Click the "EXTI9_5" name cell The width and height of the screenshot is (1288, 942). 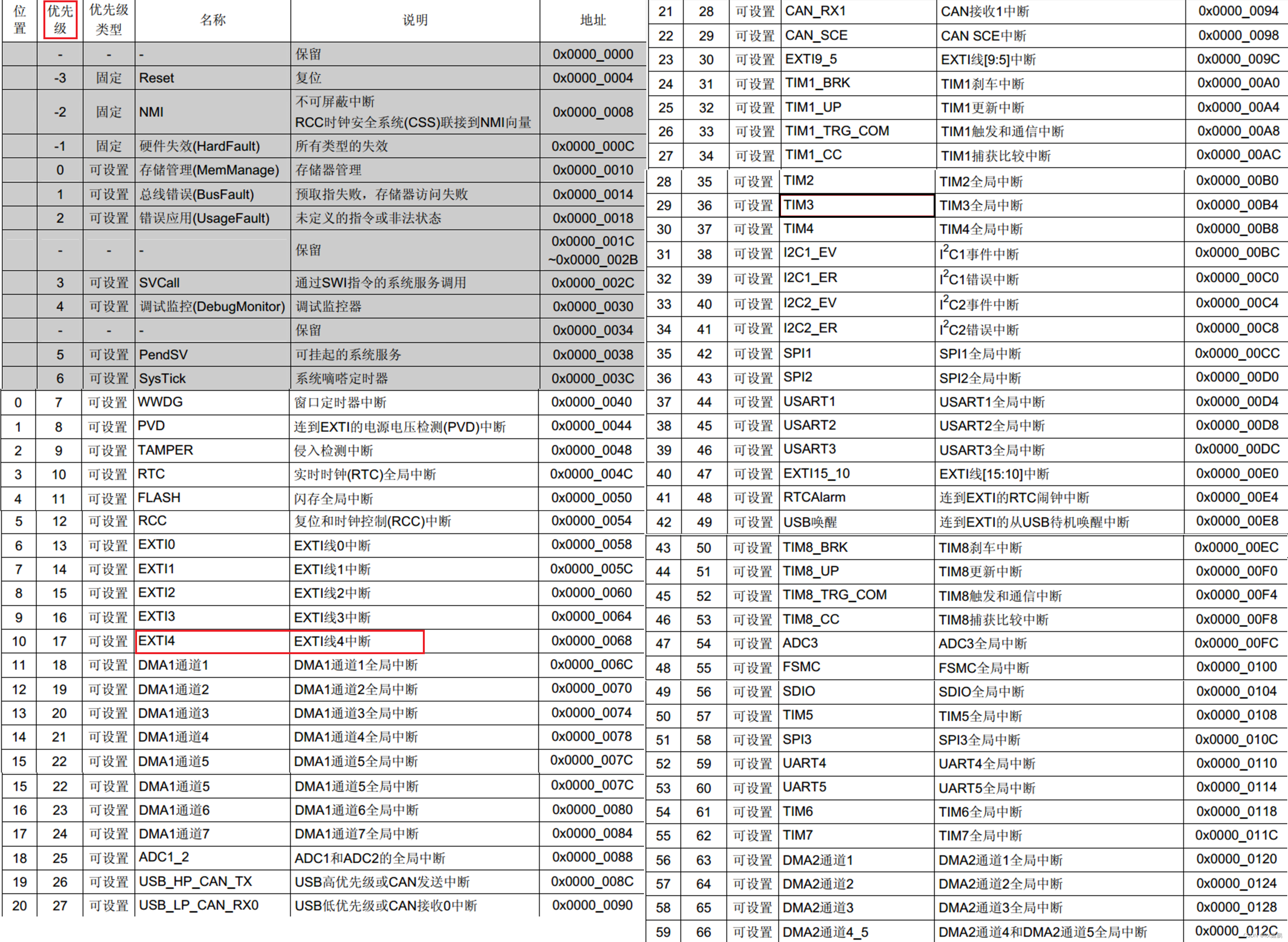point(858,60)
